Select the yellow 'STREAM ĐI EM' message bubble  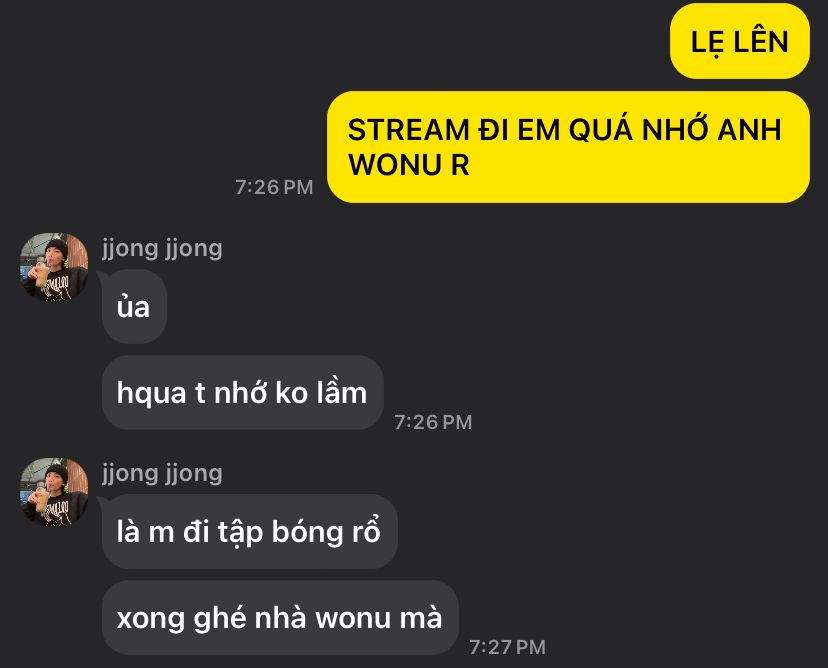click(x=568, y=147)
